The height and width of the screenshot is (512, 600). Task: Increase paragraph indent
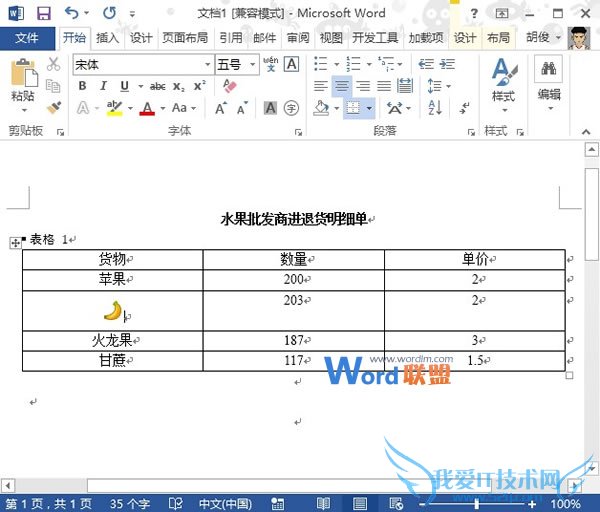(x=447, y=64)
